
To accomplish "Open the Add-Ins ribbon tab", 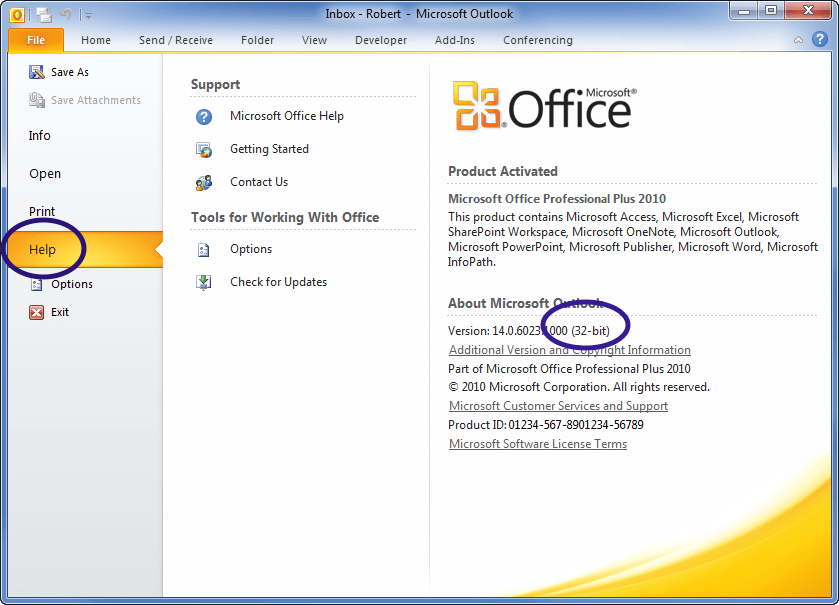I will (x=454, y=40).
